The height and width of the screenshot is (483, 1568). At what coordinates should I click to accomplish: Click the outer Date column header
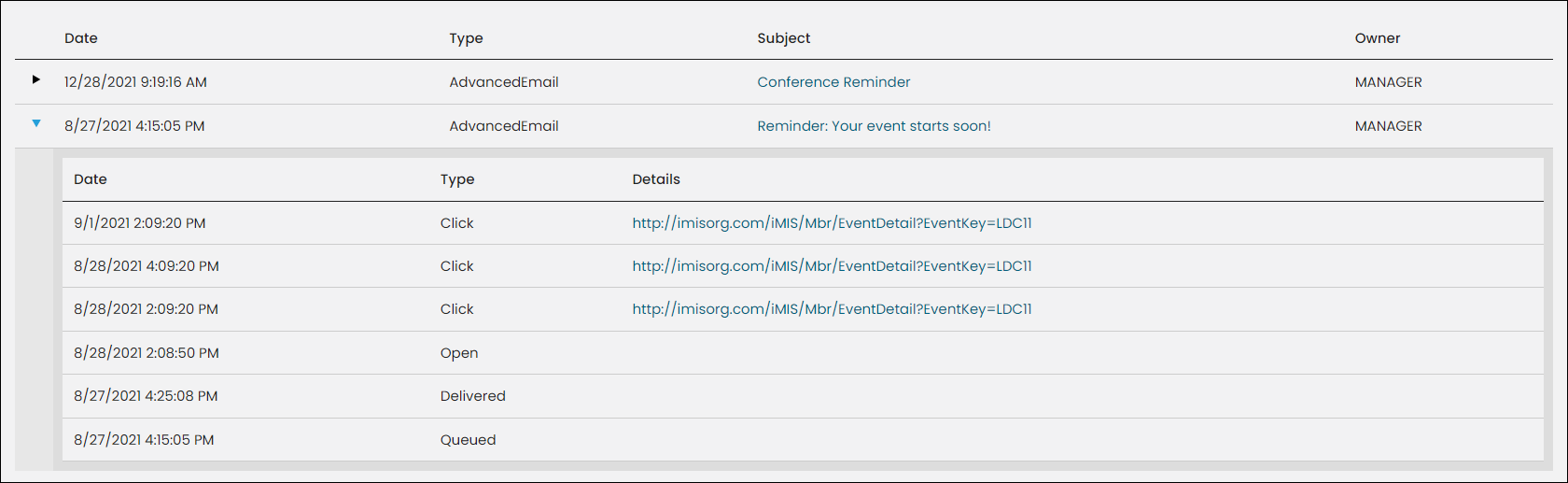[x=81, y=38]
